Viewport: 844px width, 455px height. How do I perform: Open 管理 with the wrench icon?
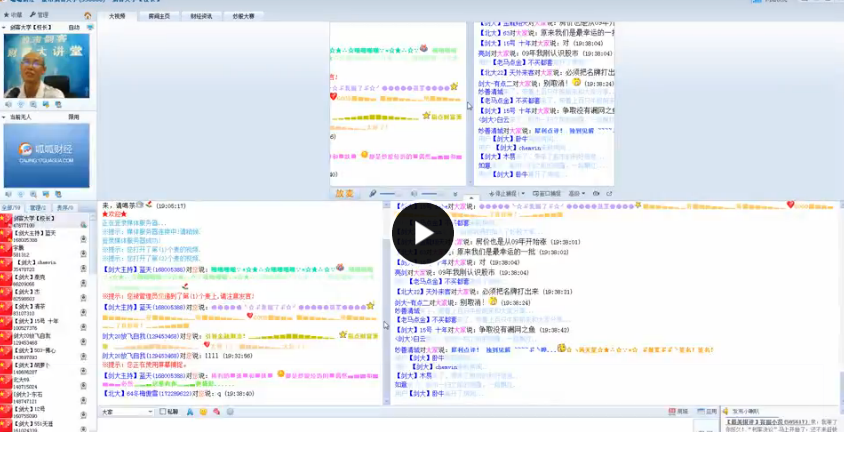(x=39, y=15)
